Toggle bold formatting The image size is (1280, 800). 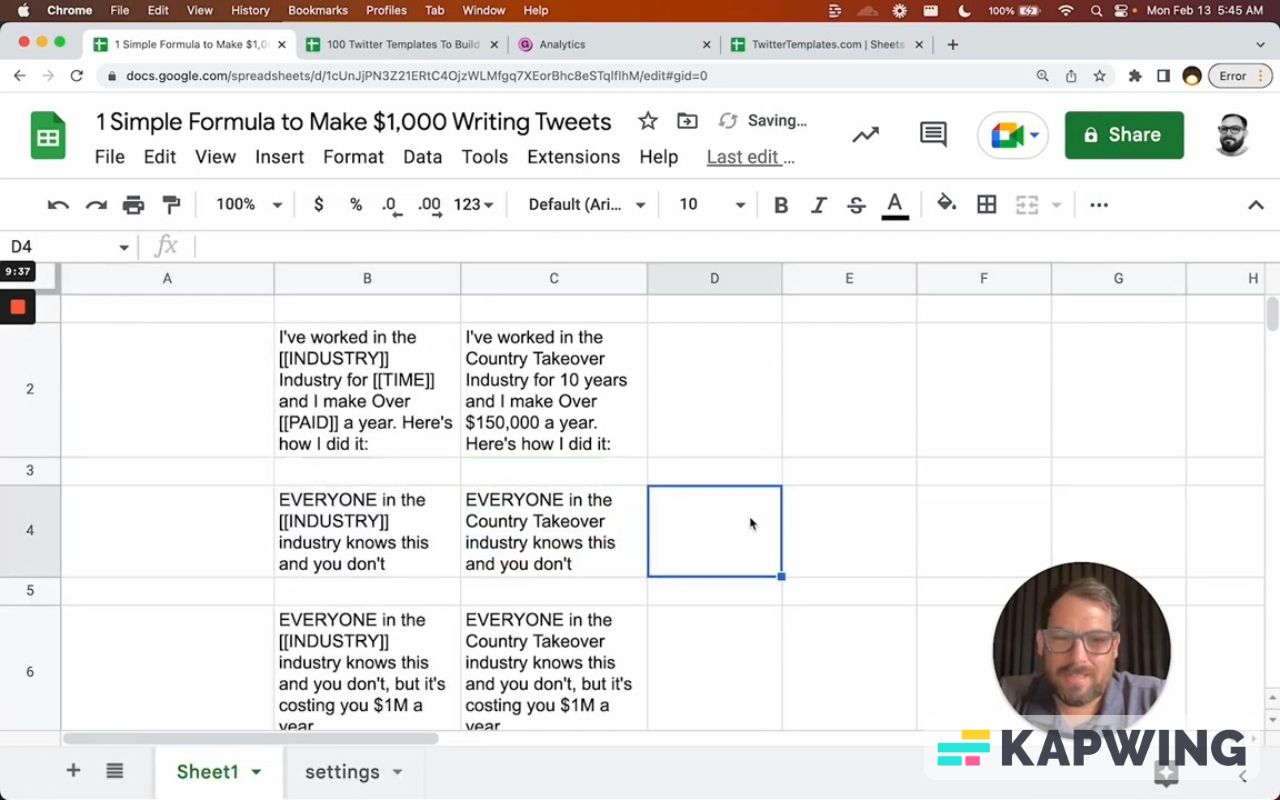pyautogui.click(x=781, y=205)
